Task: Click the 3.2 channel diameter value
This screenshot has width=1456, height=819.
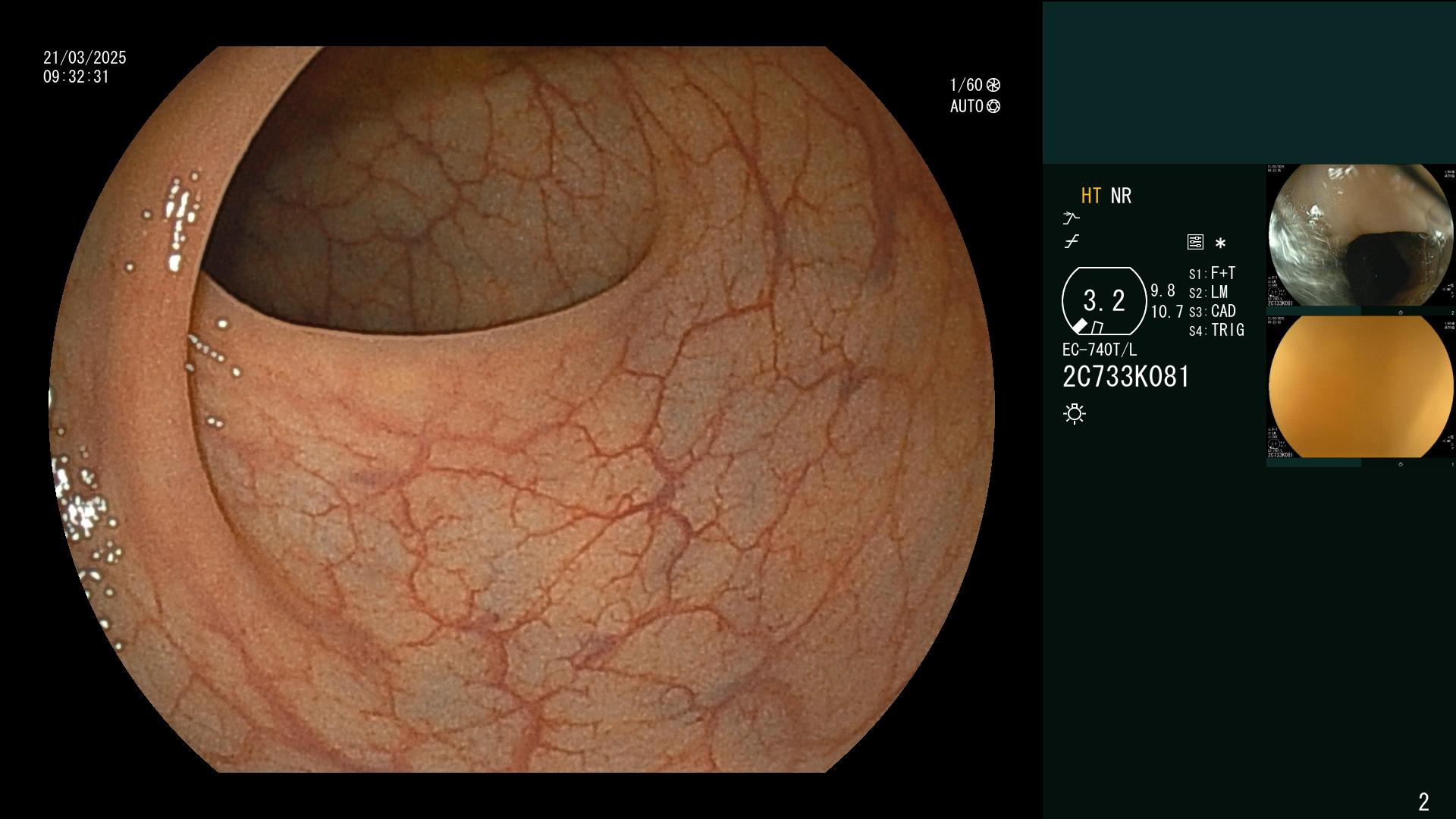Action: 1104,301
